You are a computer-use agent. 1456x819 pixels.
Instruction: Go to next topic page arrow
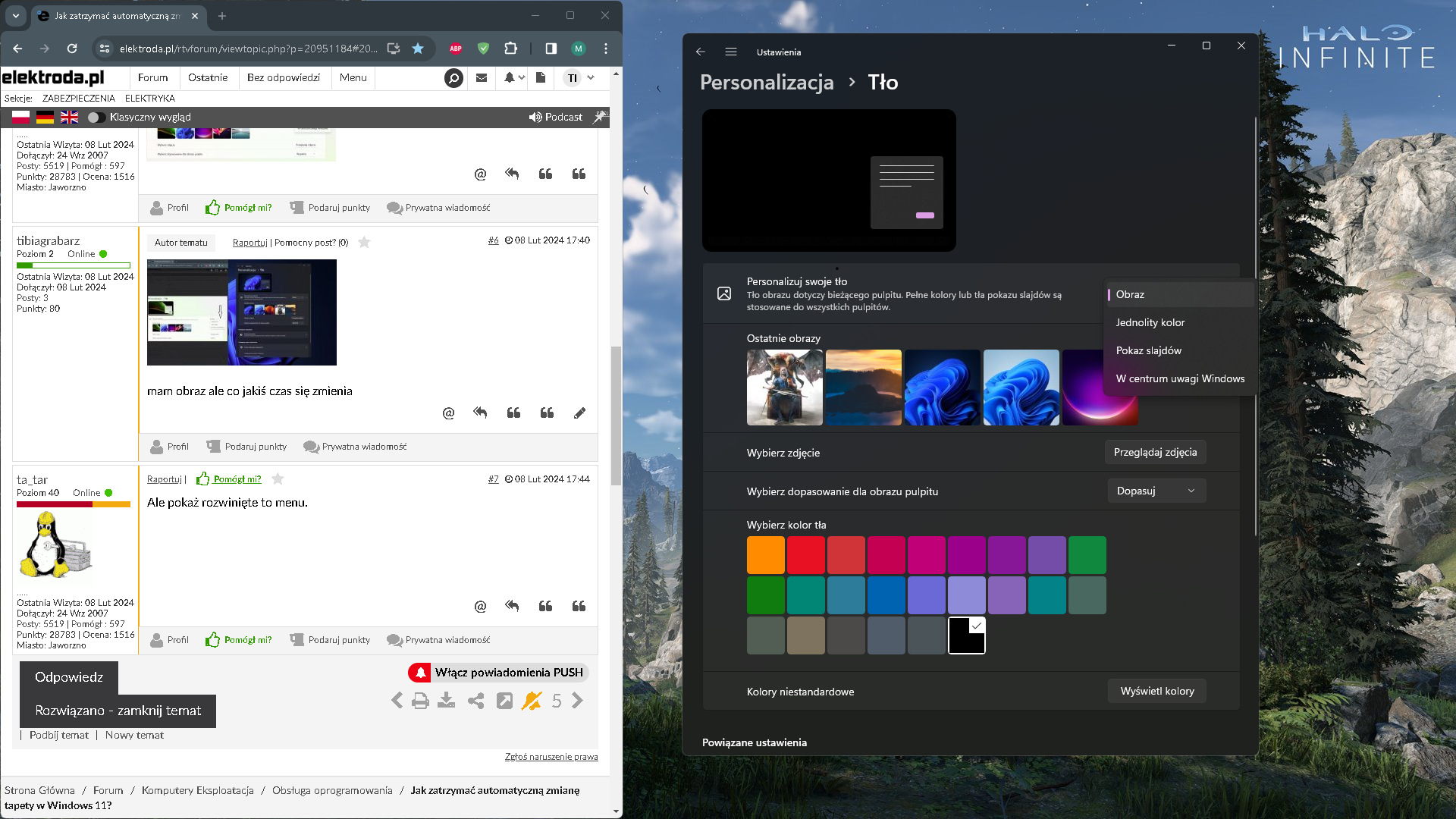coord(578,701)
